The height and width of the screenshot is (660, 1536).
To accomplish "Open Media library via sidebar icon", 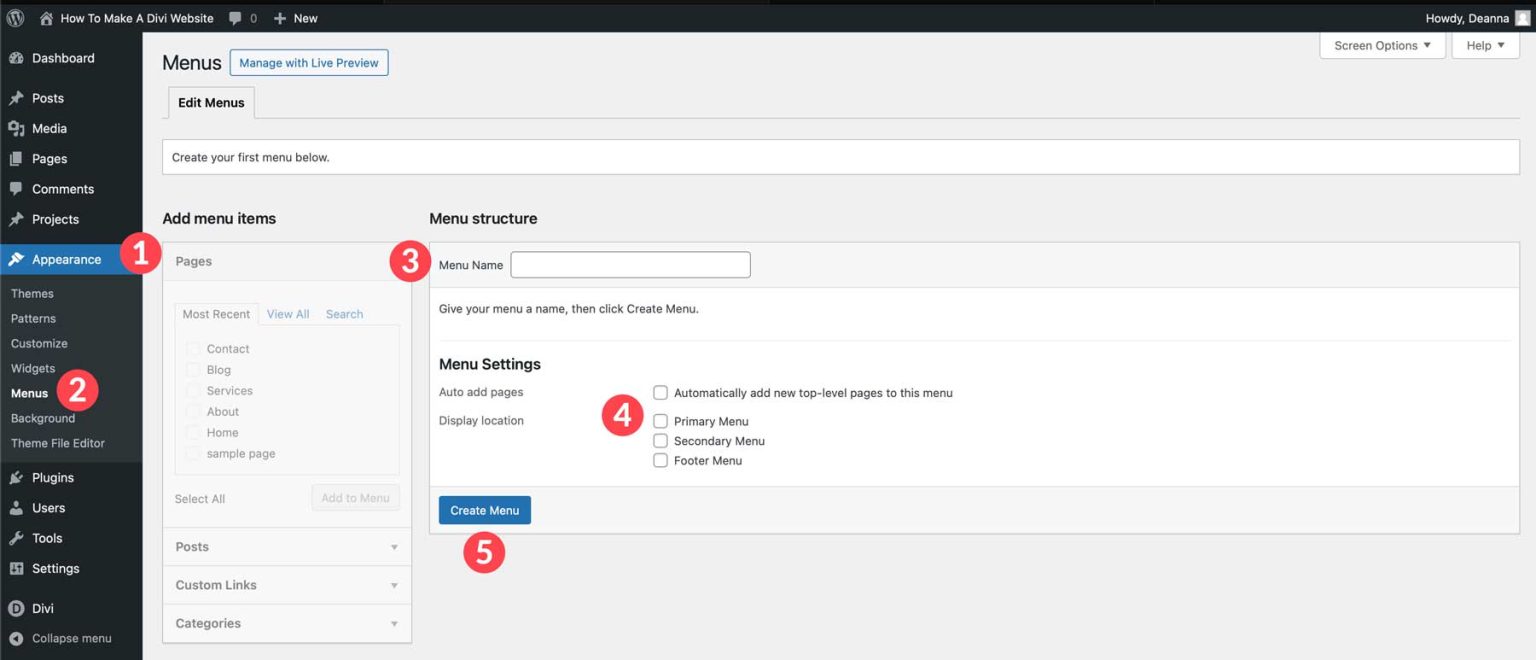I will 15,128.
